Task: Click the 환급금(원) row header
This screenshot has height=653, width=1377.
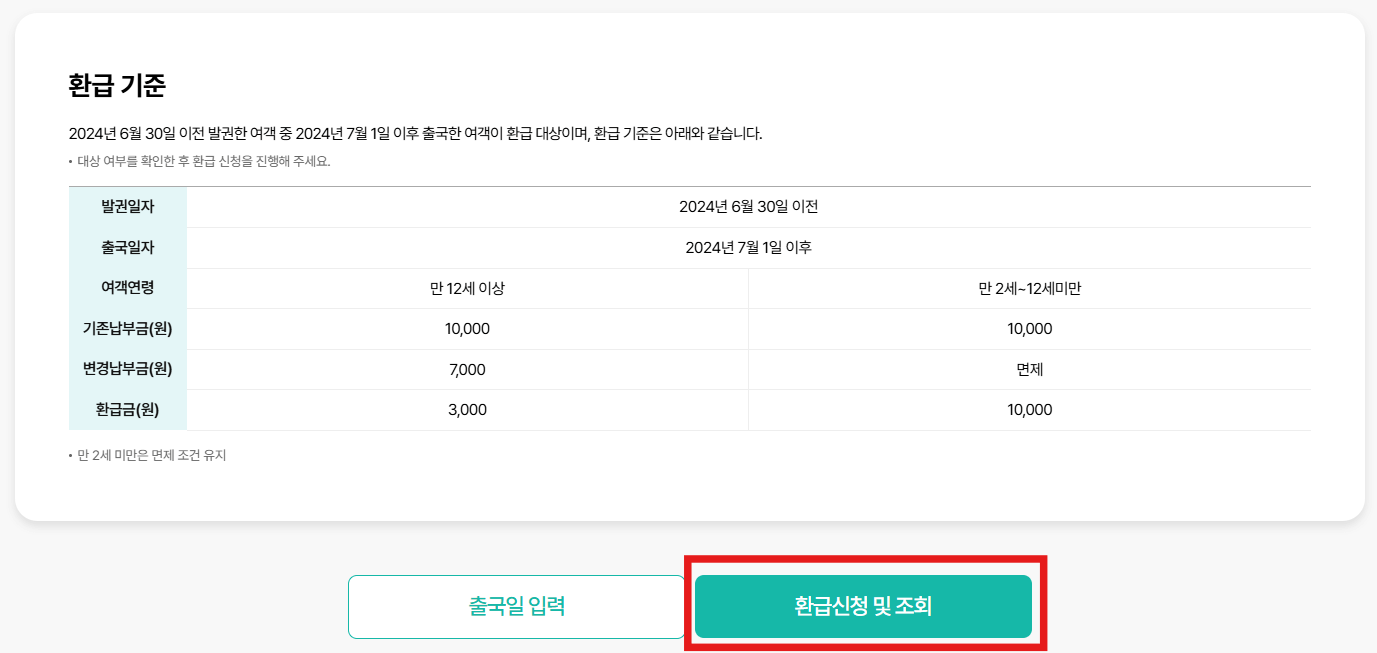Action: click(126, 409)
